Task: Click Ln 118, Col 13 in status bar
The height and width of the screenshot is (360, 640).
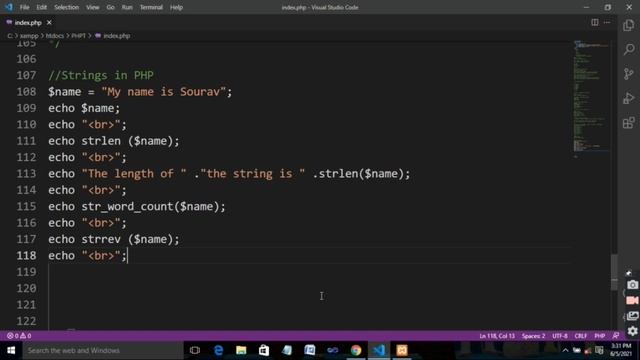Action: 497,336
